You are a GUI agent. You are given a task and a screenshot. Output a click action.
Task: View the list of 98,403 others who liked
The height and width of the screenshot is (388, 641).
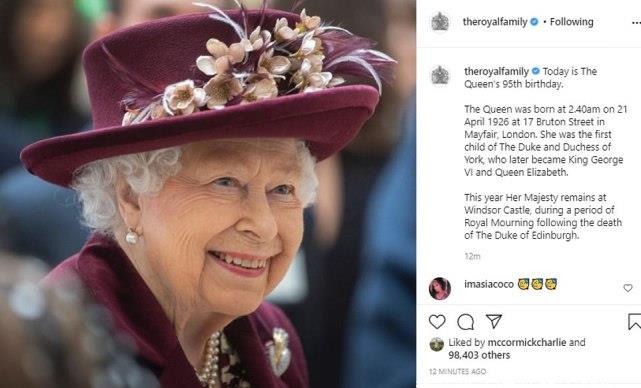[479, 355]
